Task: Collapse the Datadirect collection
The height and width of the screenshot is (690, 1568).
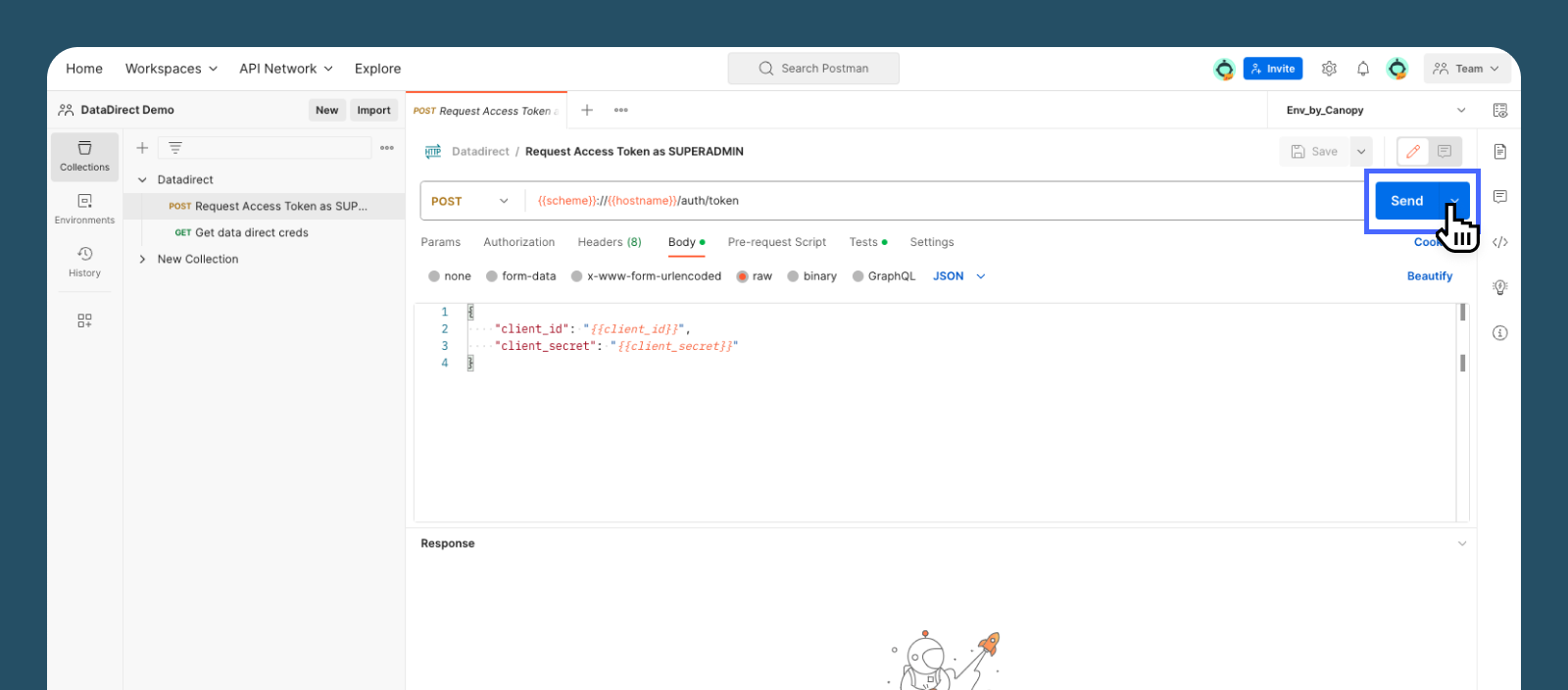Action: point(142,180)
